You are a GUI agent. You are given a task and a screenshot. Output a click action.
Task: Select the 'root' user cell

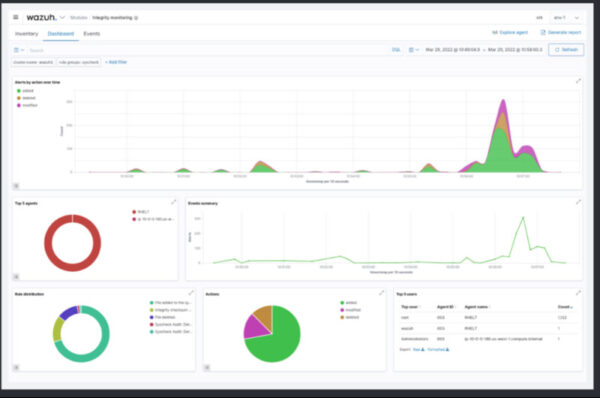coord(405,318)
